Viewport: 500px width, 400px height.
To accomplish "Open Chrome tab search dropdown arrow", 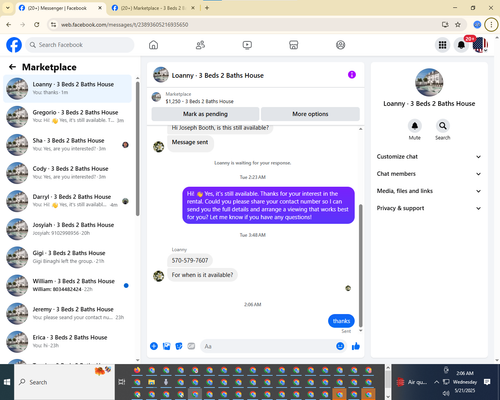I will tap(7, 8).
